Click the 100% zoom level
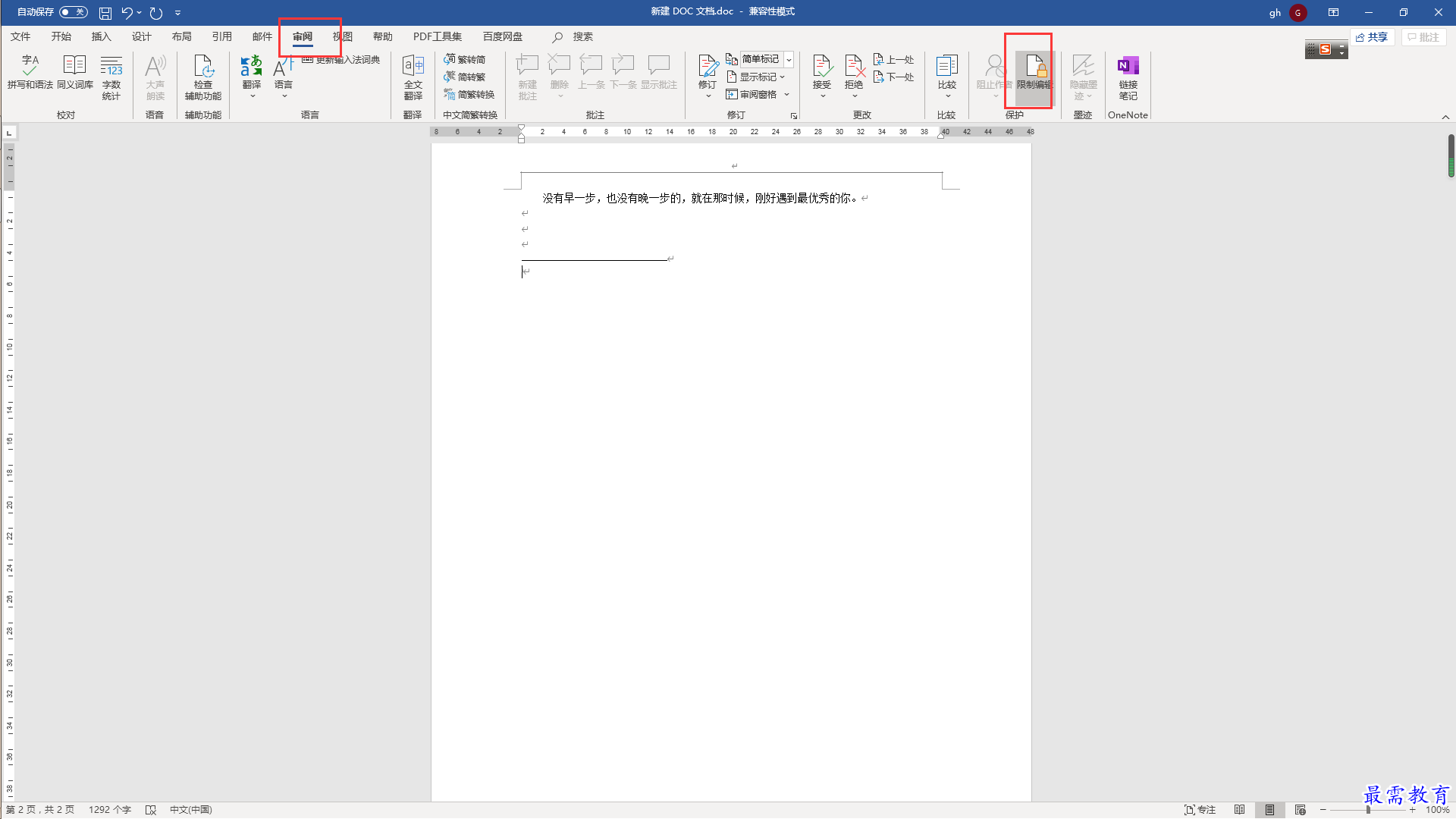Viewport: 1456px width, 819px height. pyautogui.click(x=1437, y=810)
